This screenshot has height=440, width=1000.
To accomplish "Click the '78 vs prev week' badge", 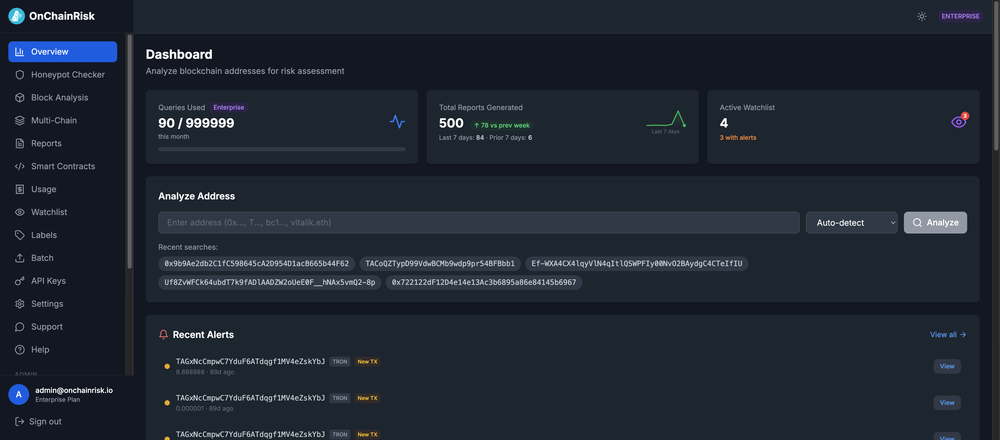I will coord(503,125).
